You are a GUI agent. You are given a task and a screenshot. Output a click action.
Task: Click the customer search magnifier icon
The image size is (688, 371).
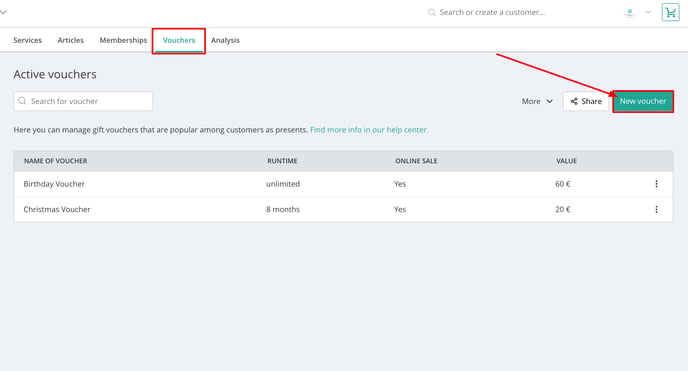[431, 12]
